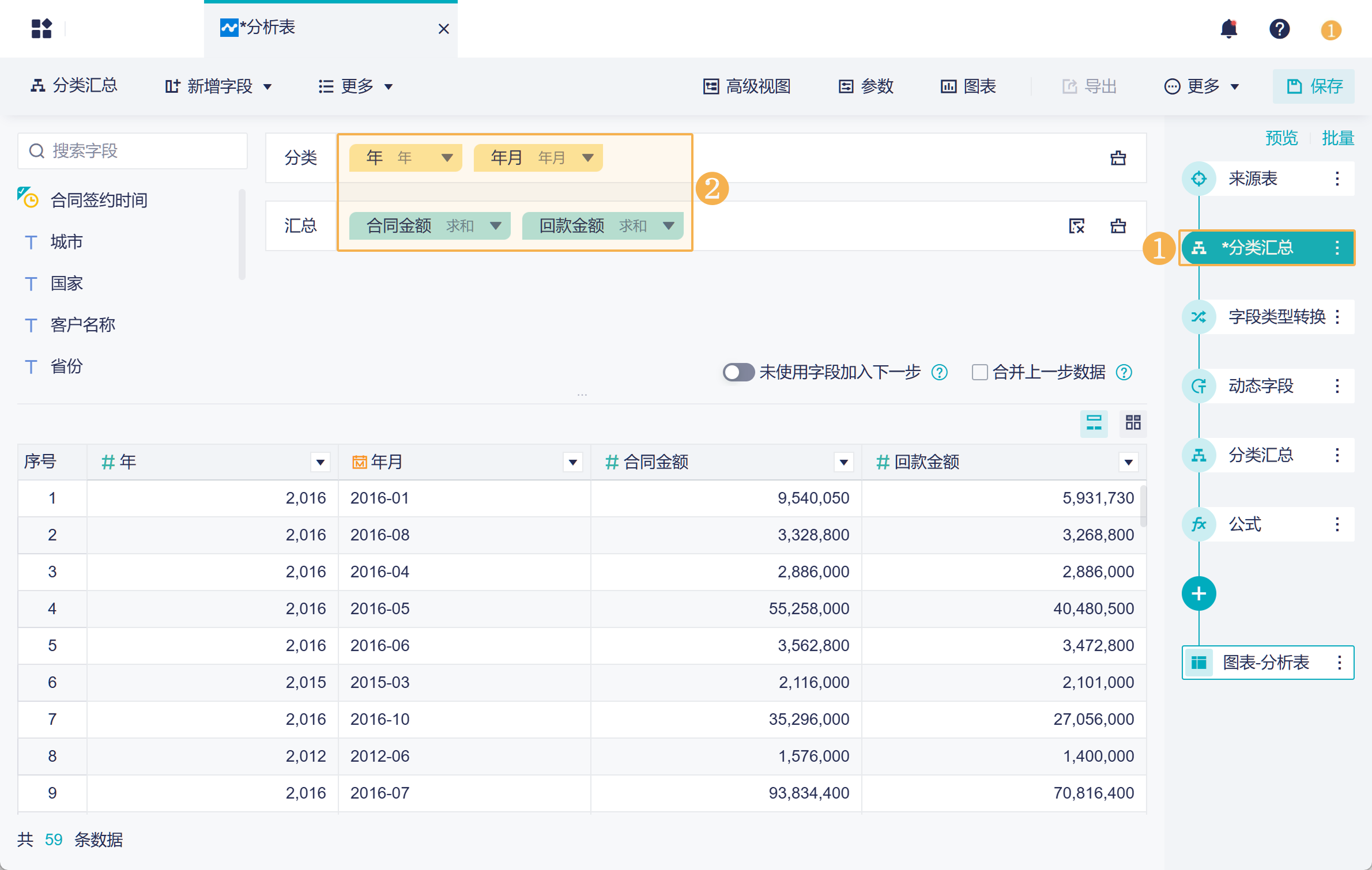Open the left 更多 list menu
Viewport: 1372px width, 870px height.
pyautogui.click(x=356, y=86)
